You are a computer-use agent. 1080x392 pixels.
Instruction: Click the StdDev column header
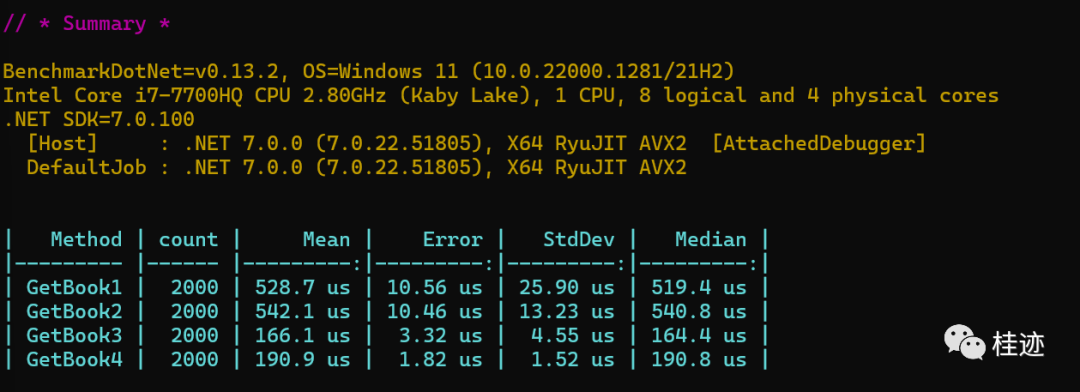pyautogui.click(x=579, y=240)
